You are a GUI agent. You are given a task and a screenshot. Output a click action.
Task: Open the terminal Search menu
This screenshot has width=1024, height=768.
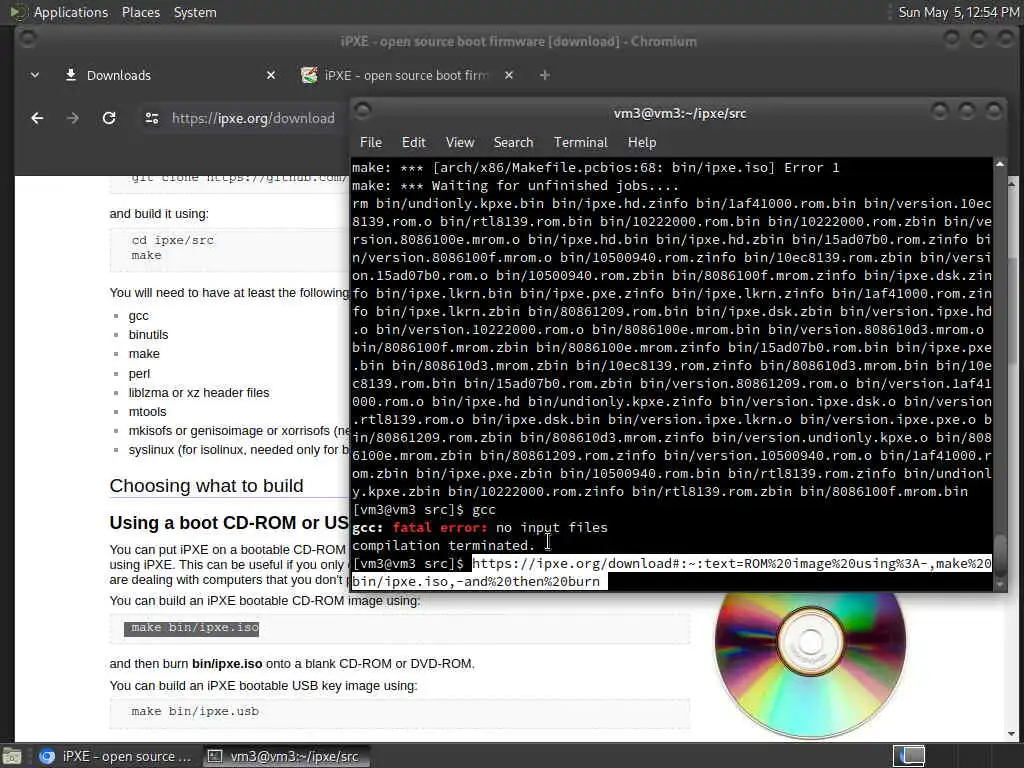pyautogui.click(x=513, y=142)
